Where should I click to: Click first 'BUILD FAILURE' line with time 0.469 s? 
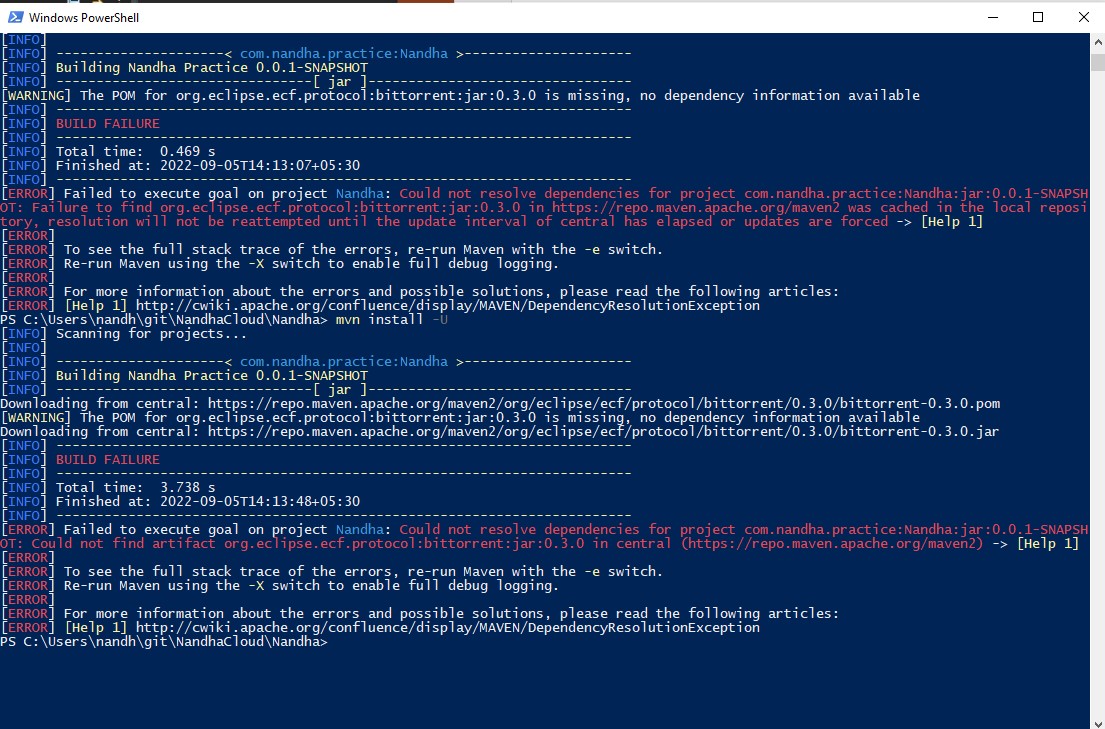[108, 124]
